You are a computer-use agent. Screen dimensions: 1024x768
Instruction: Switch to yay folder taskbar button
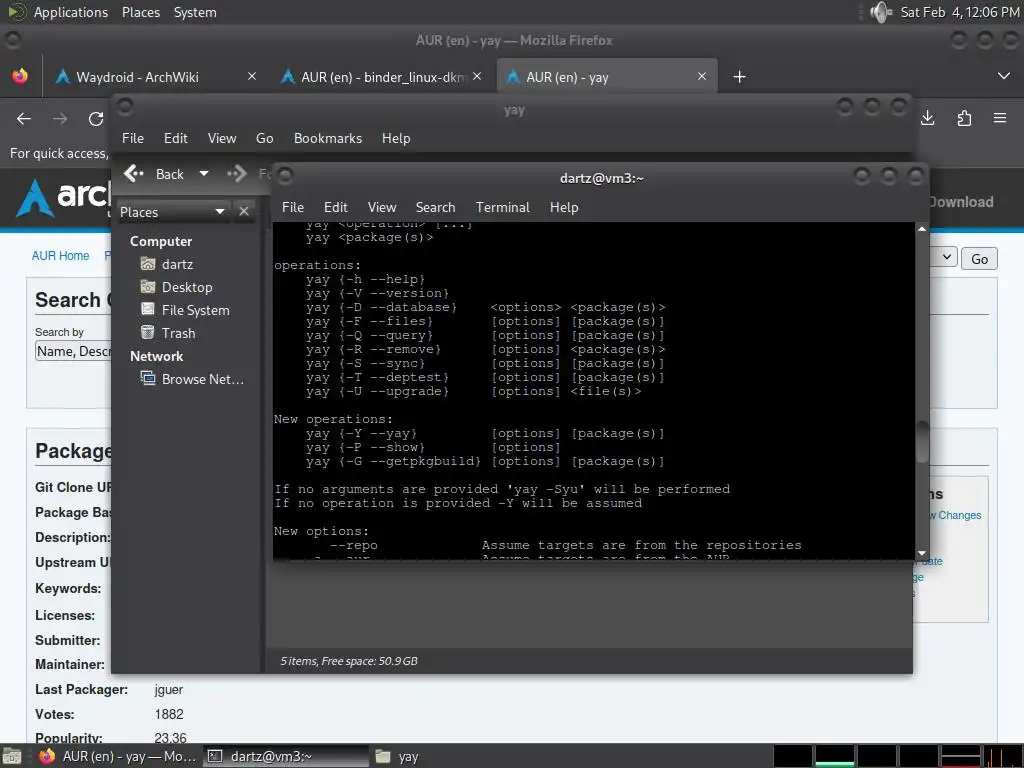397,756
